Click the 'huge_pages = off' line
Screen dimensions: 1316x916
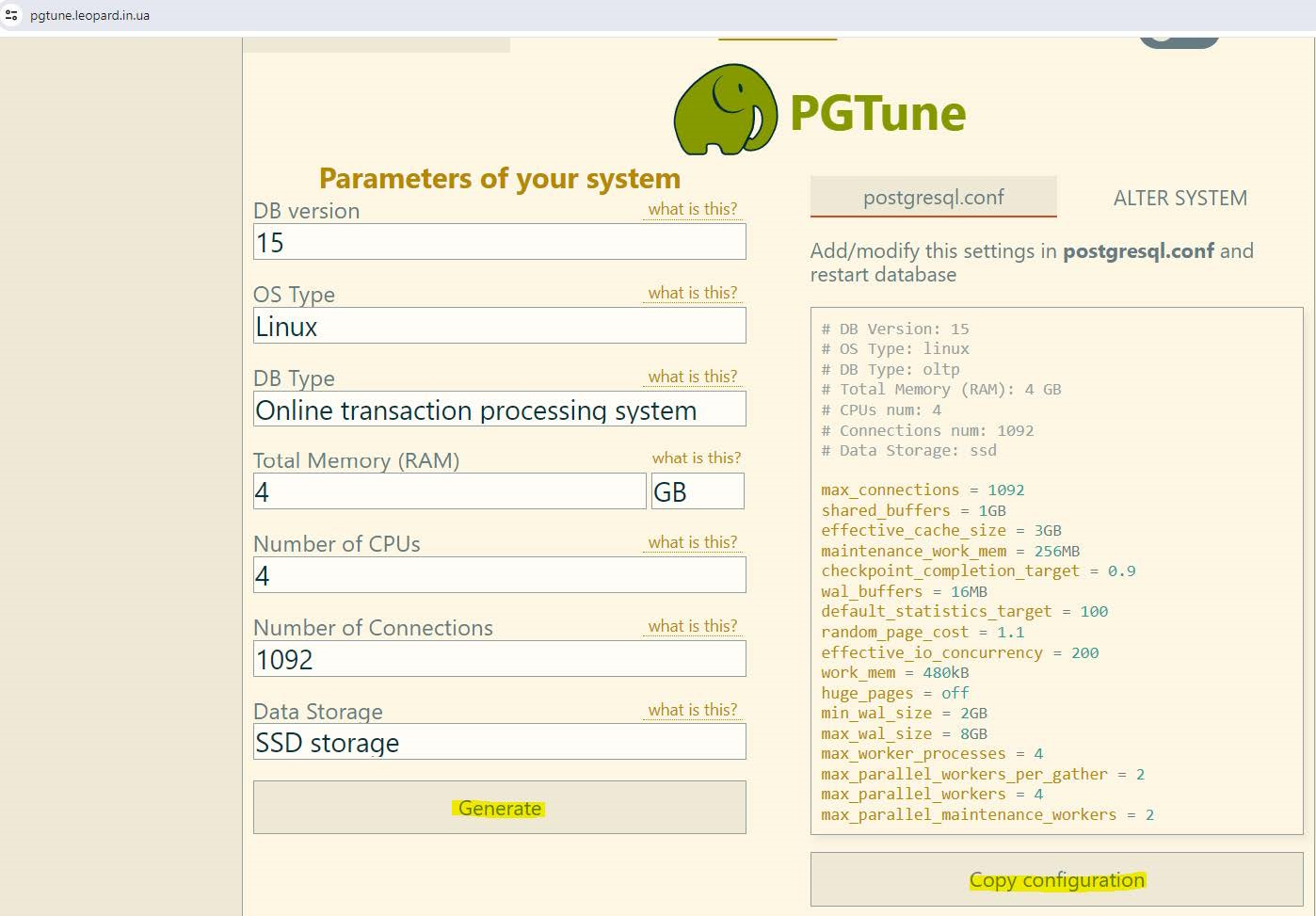[x=895, y=693]
